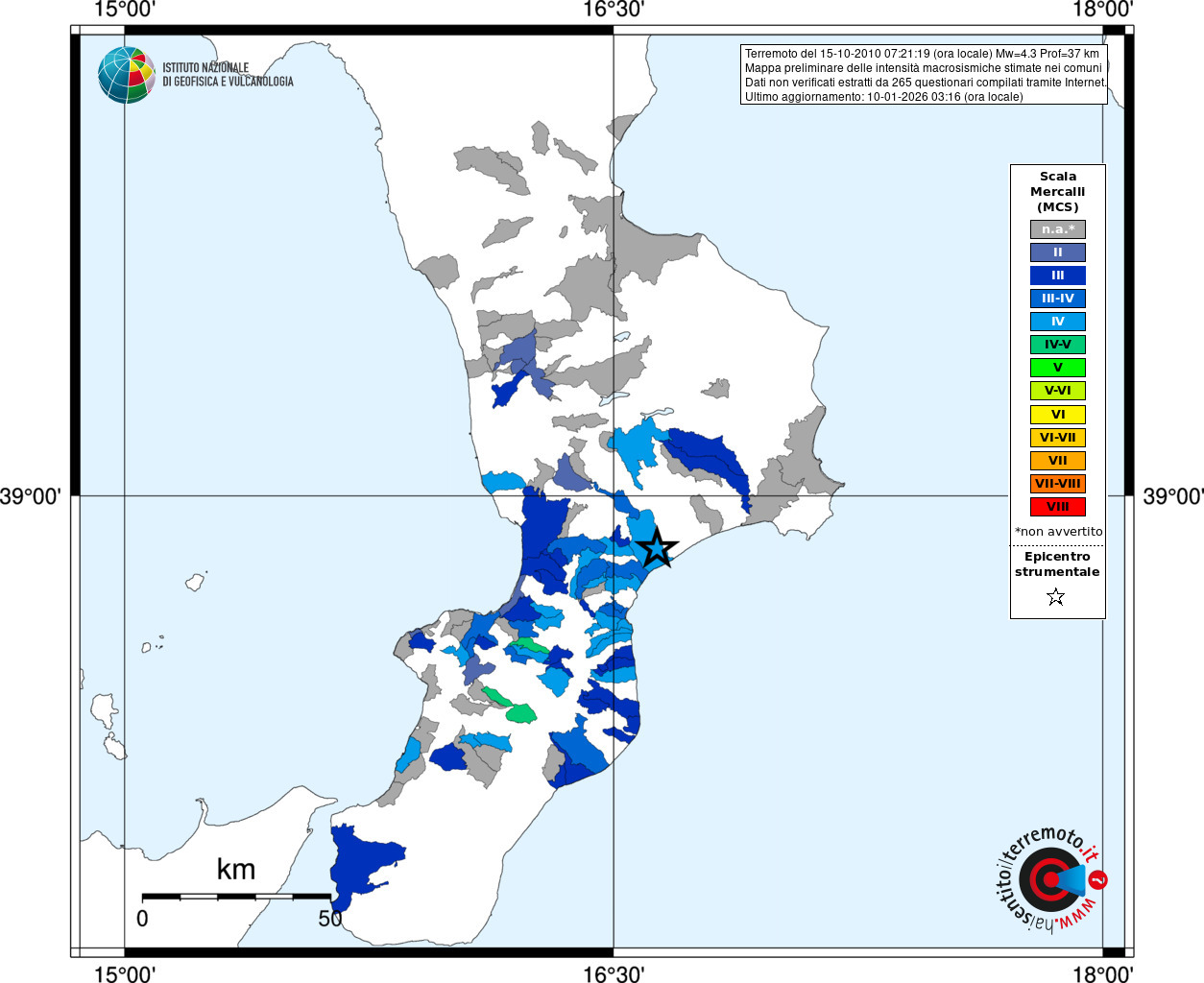The image size is (1204, 983).
Task: Select the intensity III legend swatch
Action: point(1057,276)
